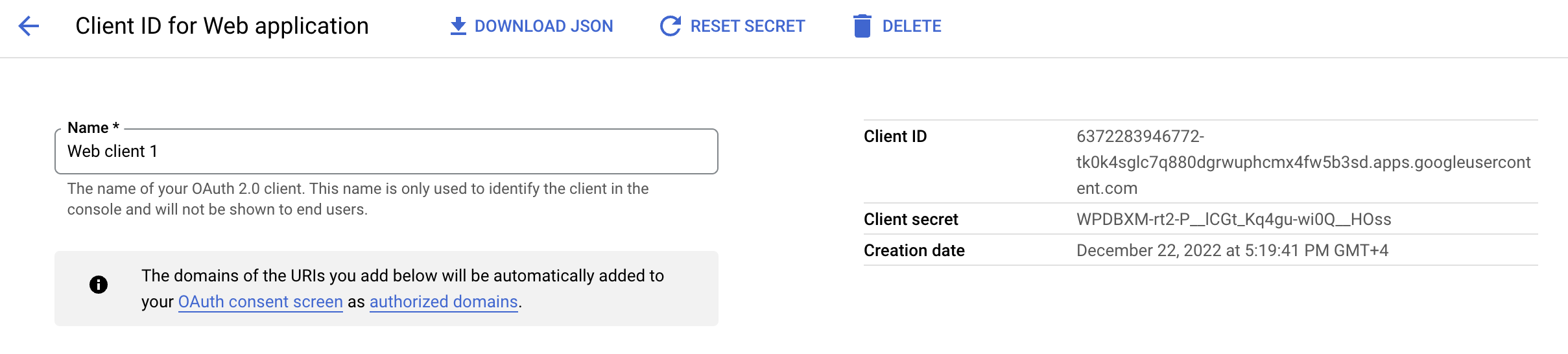Click the Client ID for Web application heading

pyautogui.click(x=222, y=26)
